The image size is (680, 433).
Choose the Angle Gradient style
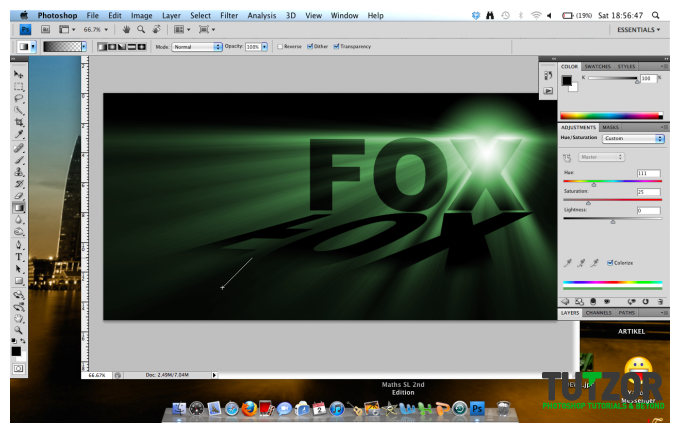(x=122, y=46)
